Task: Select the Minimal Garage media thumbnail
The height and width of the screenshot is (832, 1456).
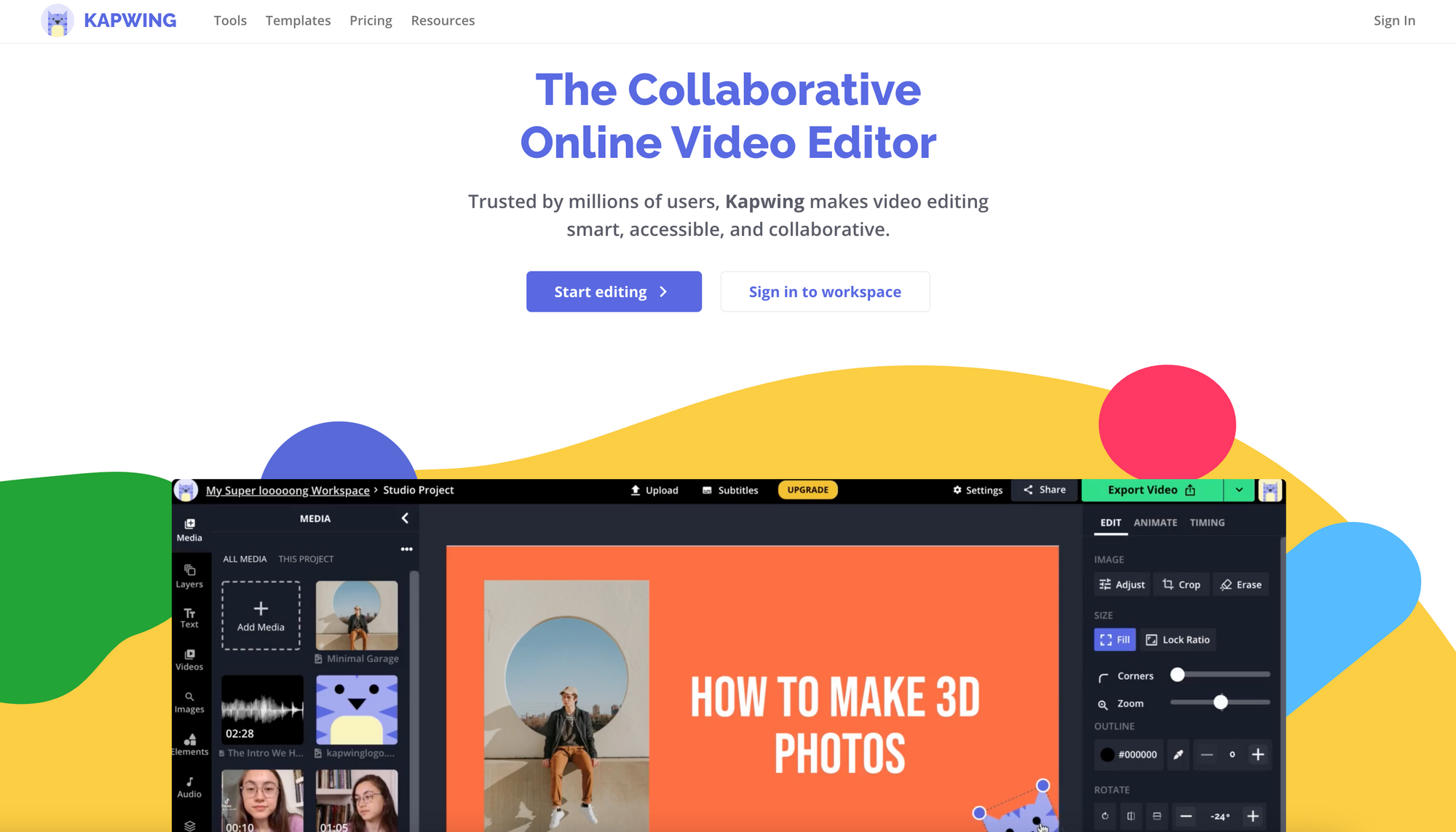Action: (357, 615)
